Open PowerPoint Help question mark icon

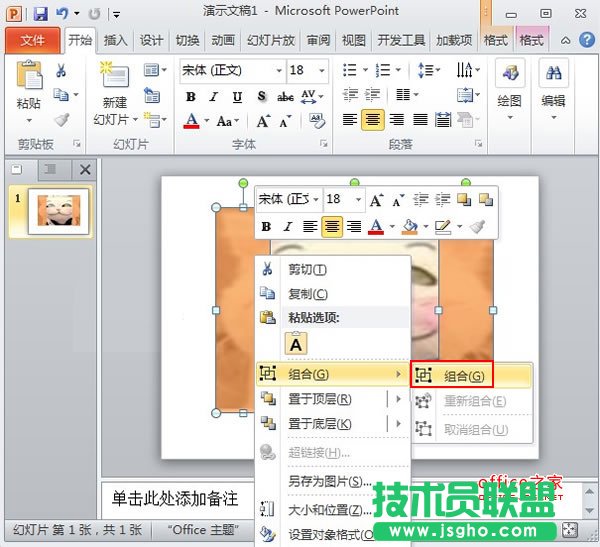point(587,40)
